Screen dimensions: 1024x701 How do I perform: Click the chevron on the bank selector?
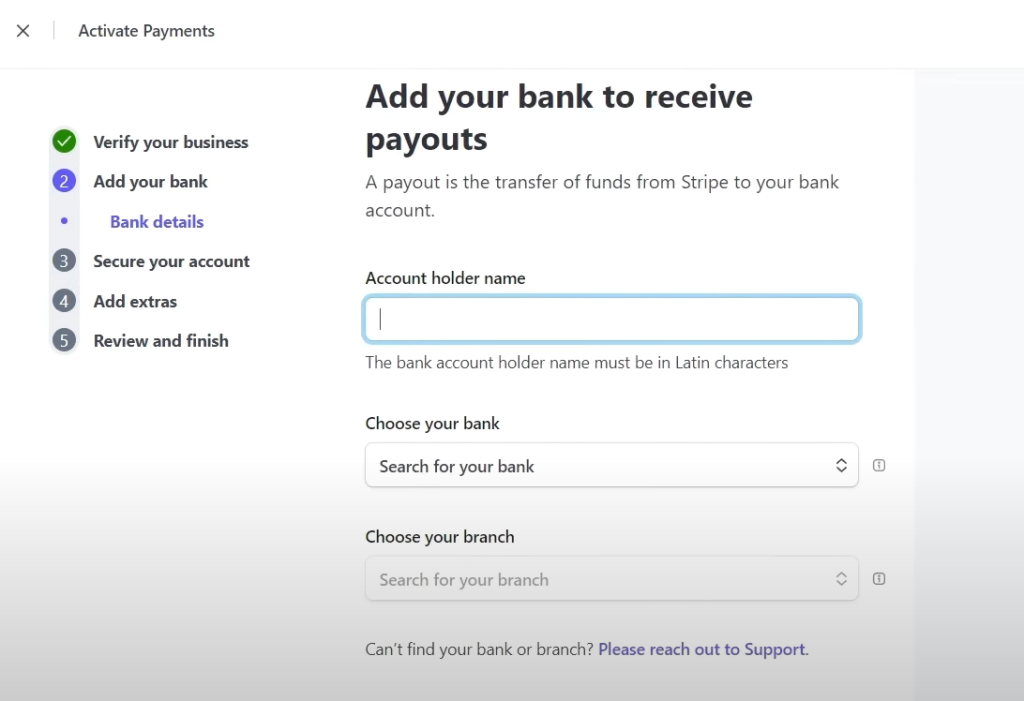[x=841, y=465]
